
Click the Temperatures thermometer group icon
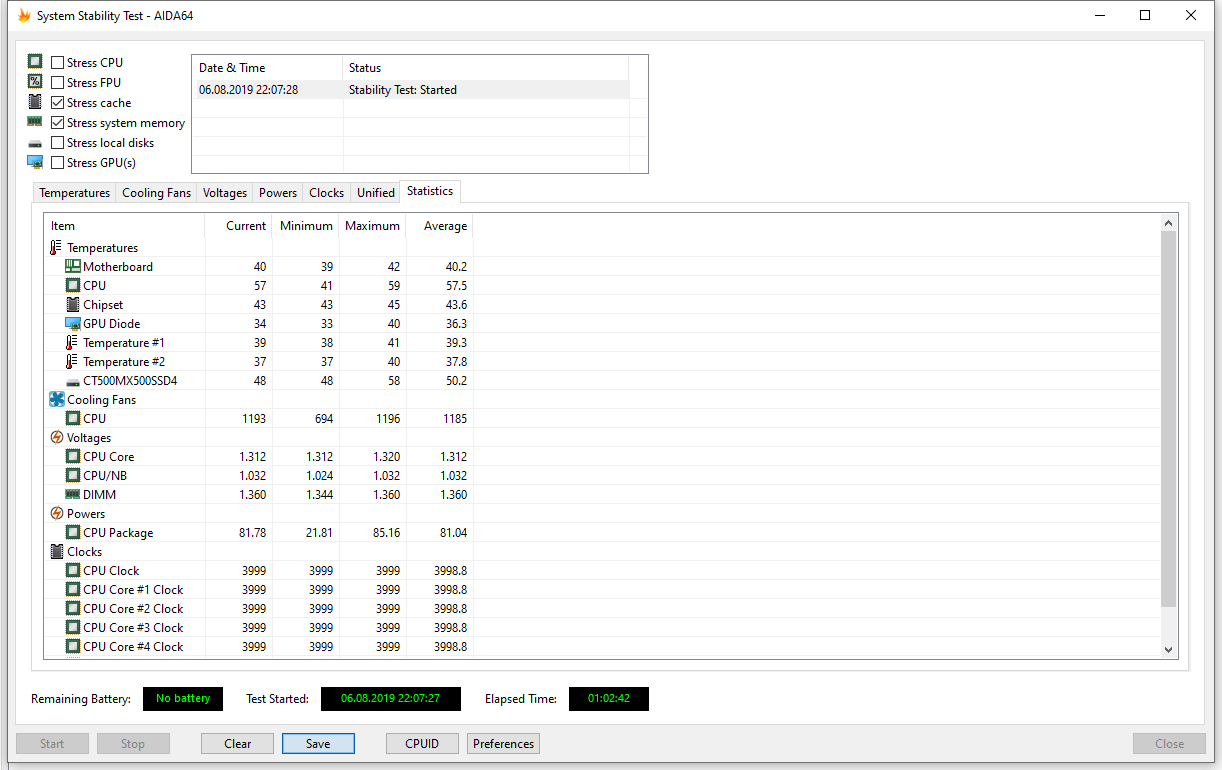(56, 247)
